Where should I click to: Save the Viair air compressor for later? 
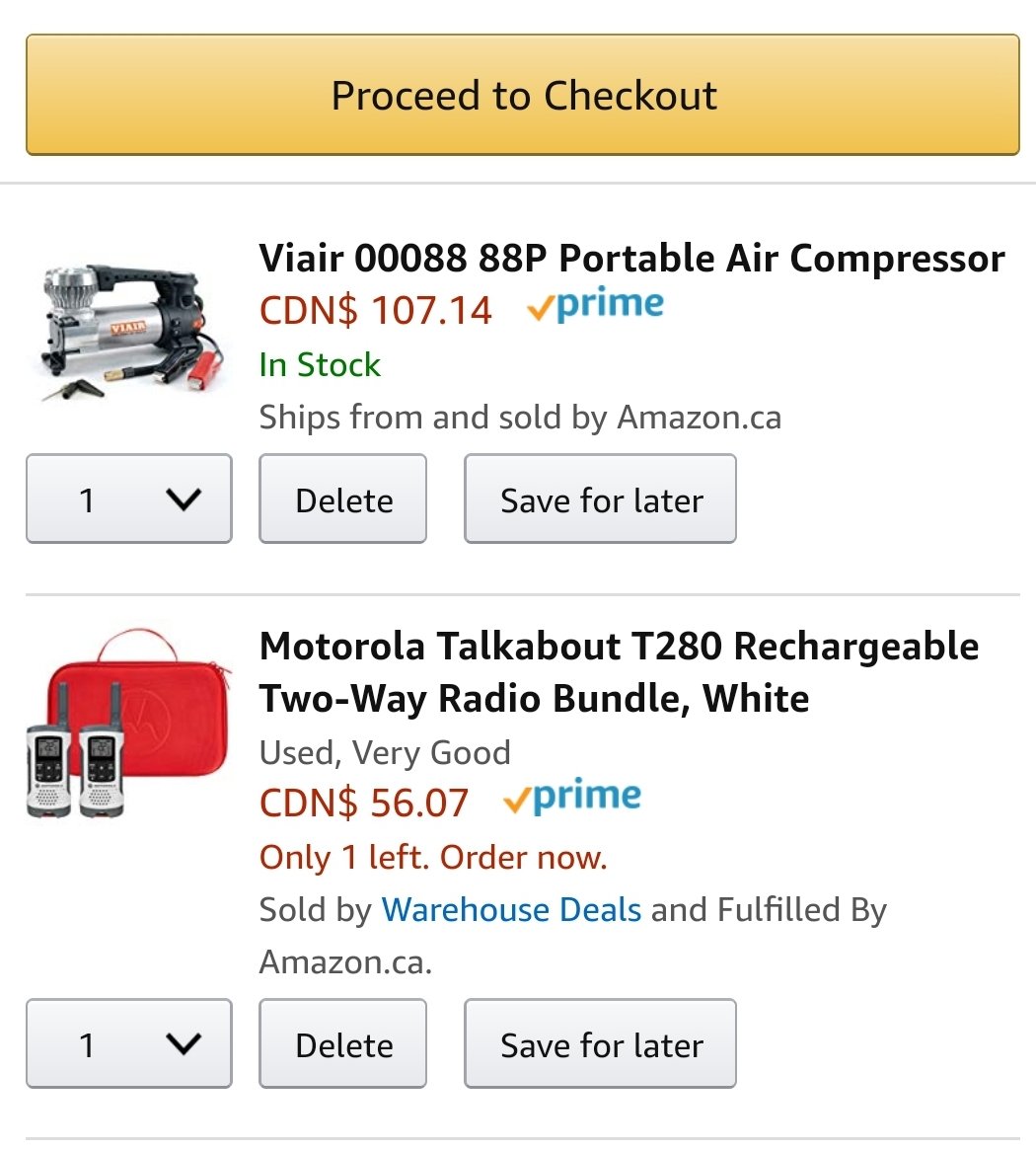pyautogui.click(x=601, y=498)
